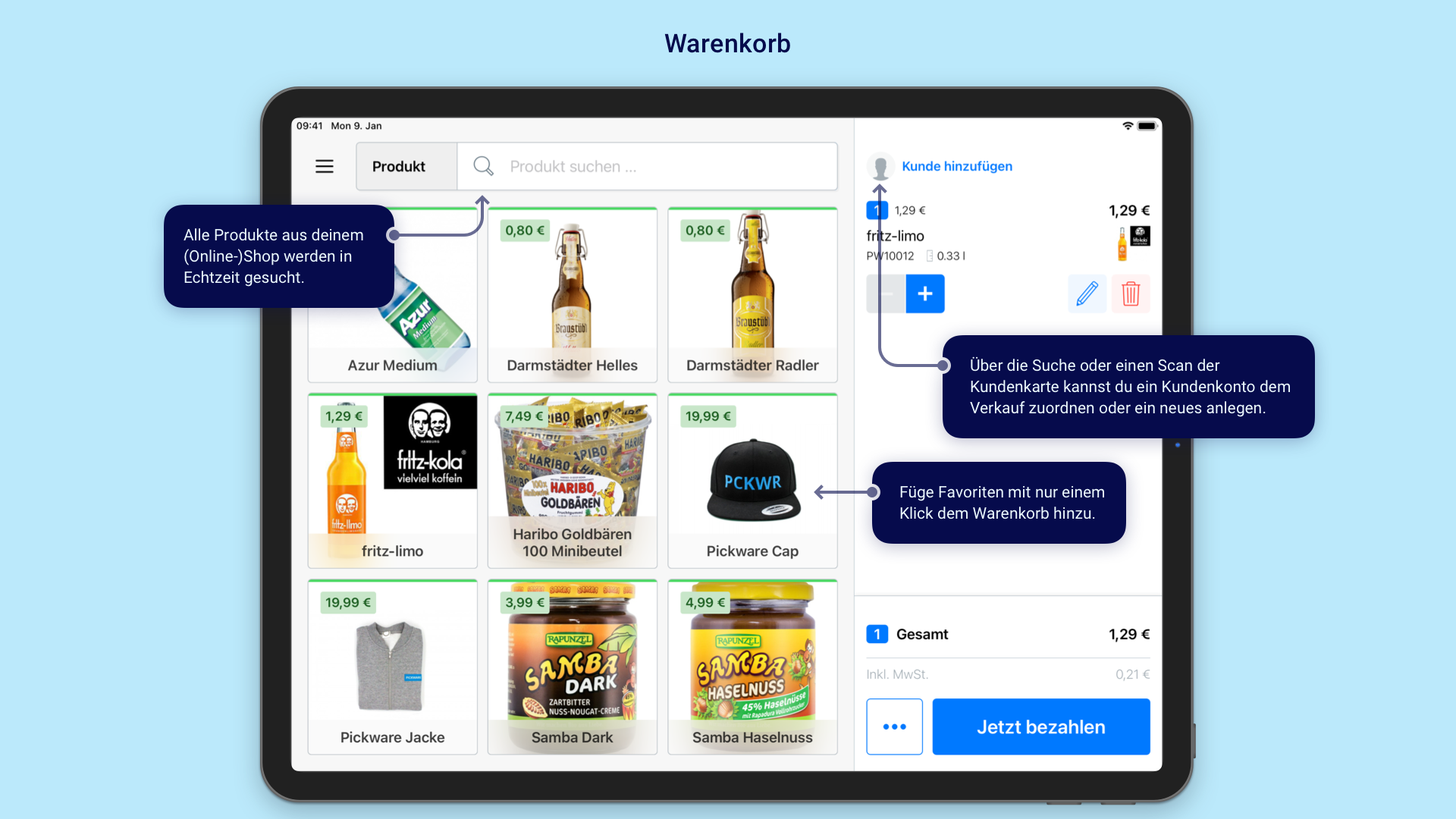Add Darmstädter Radler to the cart
The image size is (1456, 819).
point(752,295)
